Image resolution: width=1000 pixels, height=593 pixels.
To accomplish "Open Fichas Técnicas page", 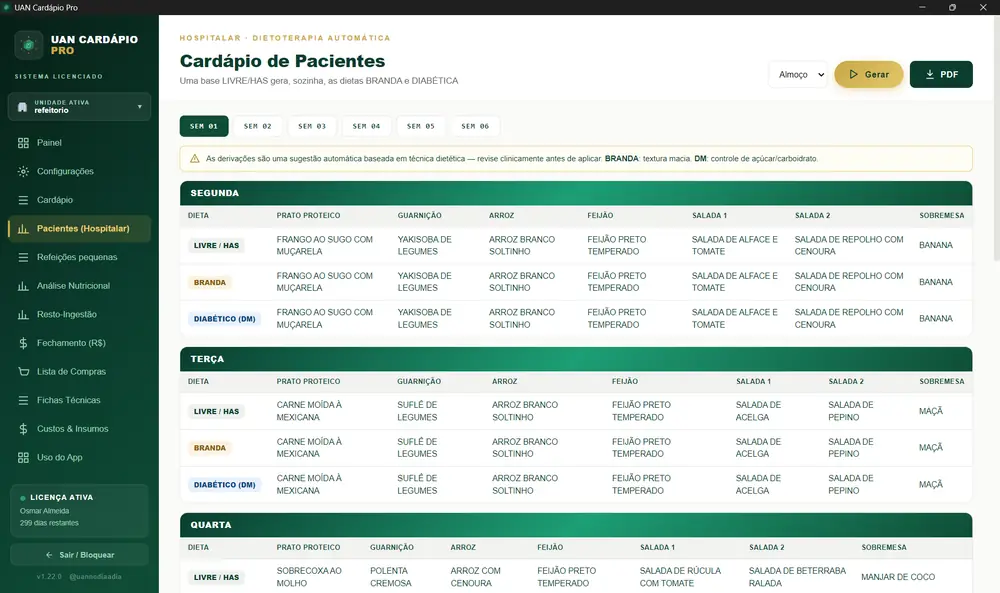I will (80, 400).
